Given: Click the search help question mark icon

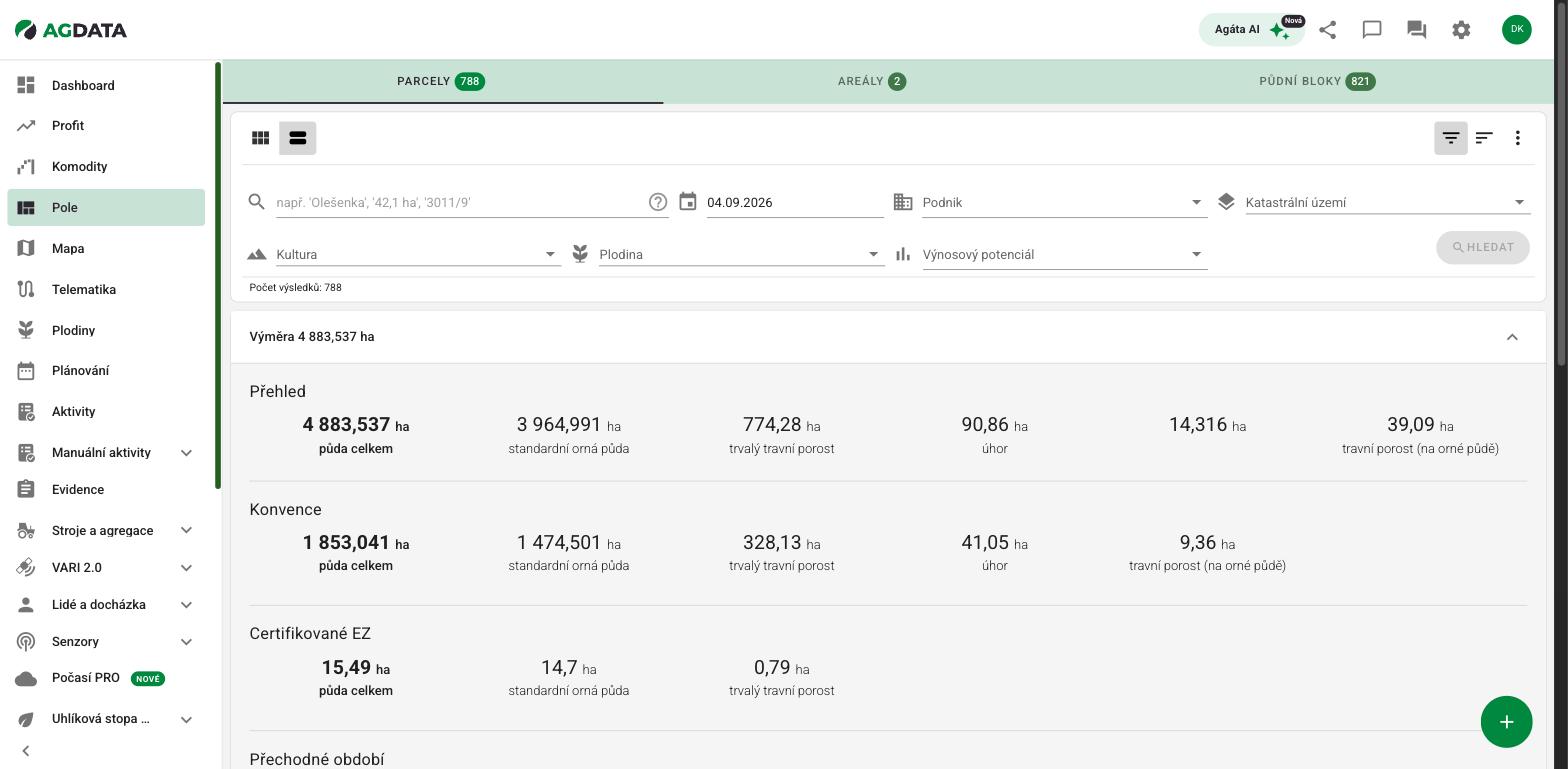Looking at the screenshot, I should (658, 202).
